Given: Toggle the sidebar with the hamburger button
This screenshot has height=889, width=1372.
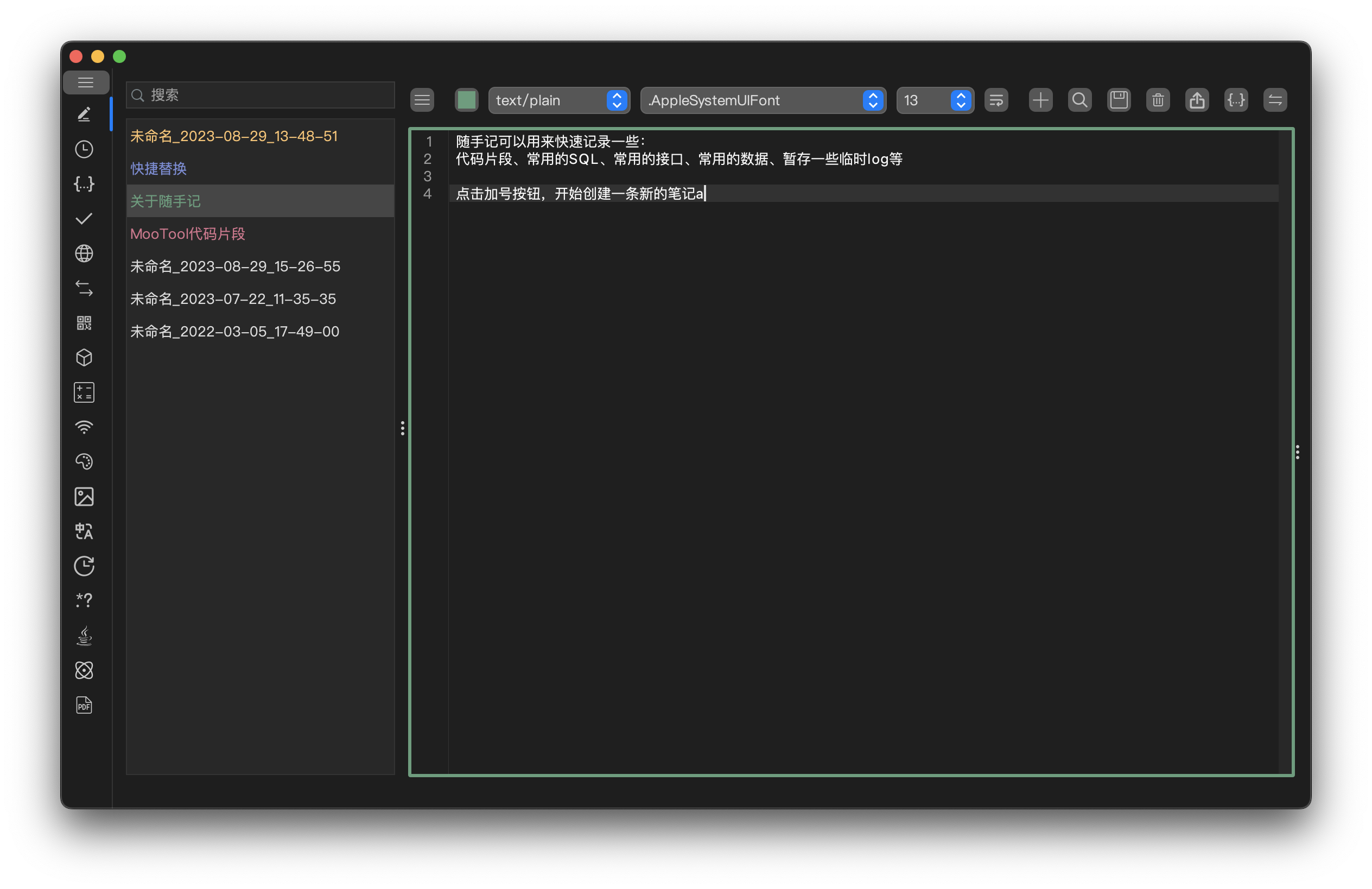Looking at the screenshot, I should point(86,82).
